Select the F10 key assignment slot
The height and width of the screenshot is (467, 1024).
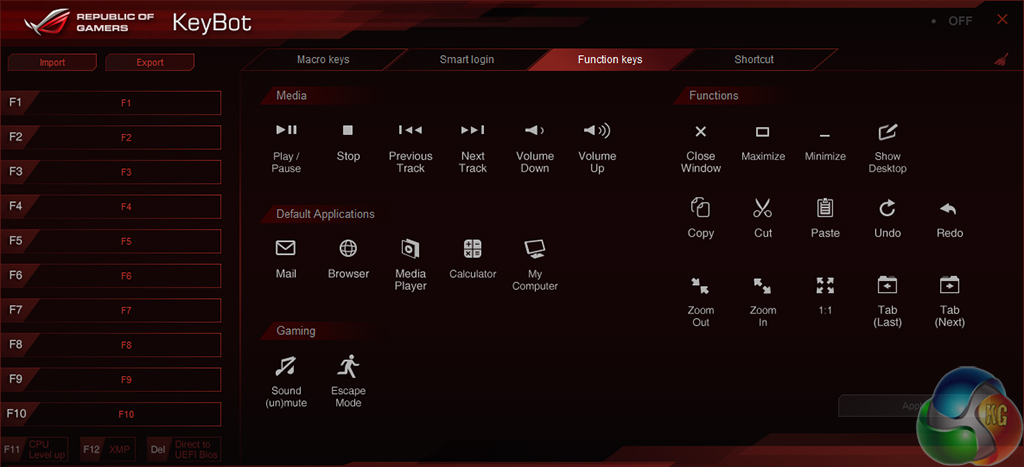tap(110, 414)
